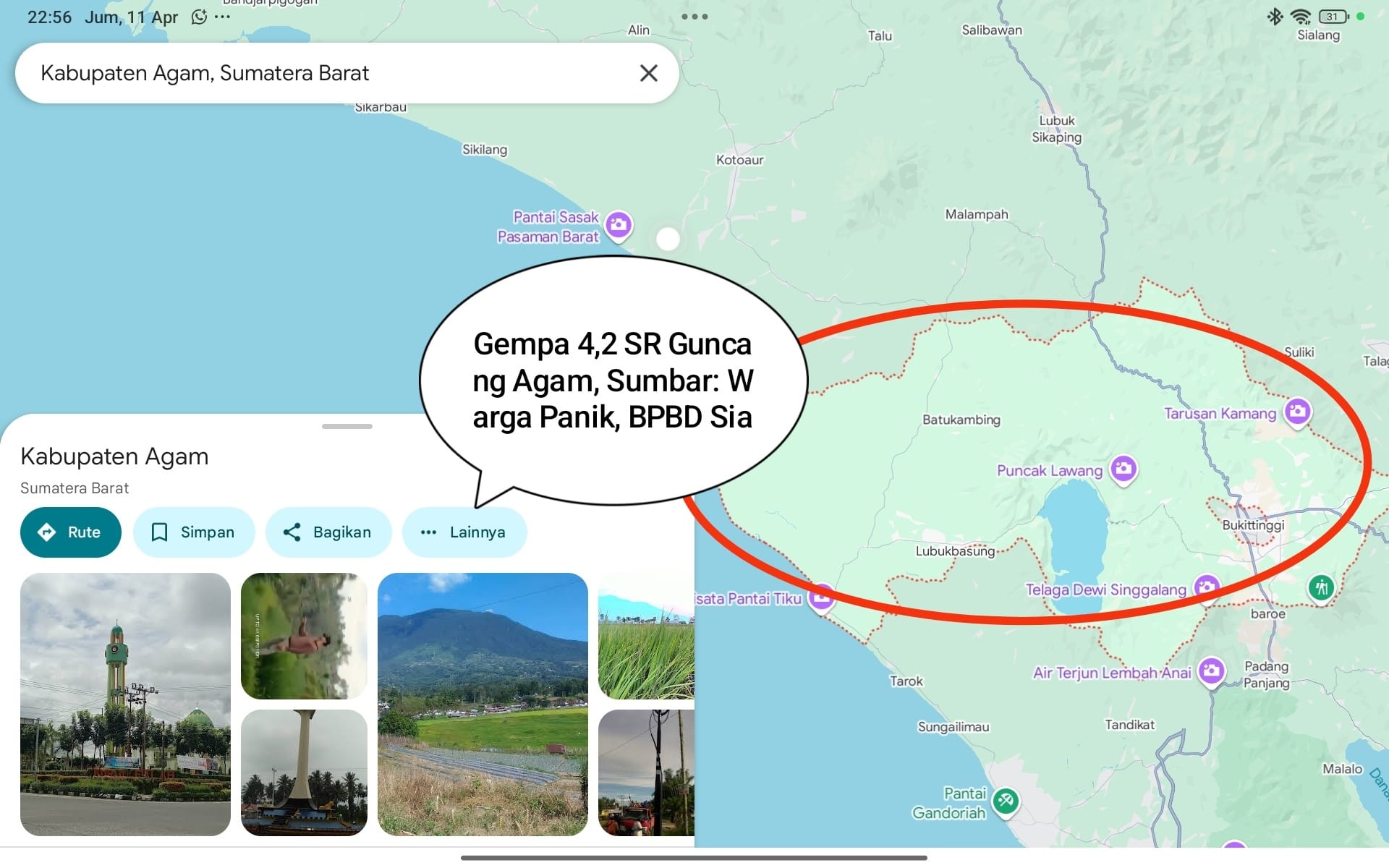Tap the Lubukbasung map label

[x=955, y=551]
